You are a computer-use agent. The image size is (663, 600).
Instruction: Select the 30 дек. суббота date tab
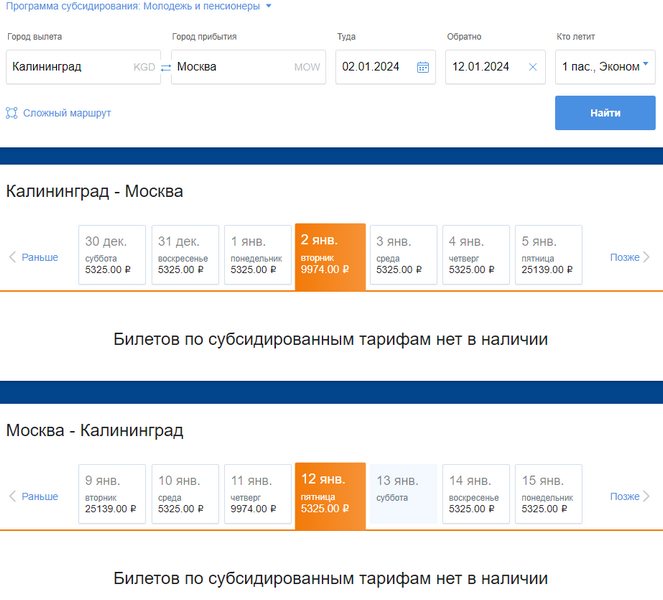point(112,255)
